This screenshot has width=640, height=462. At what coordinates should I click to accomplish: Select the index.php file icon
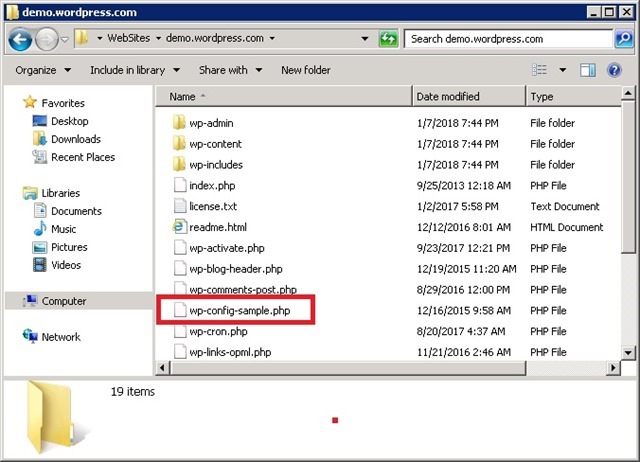pyautogui.click(x=180, y=185)
